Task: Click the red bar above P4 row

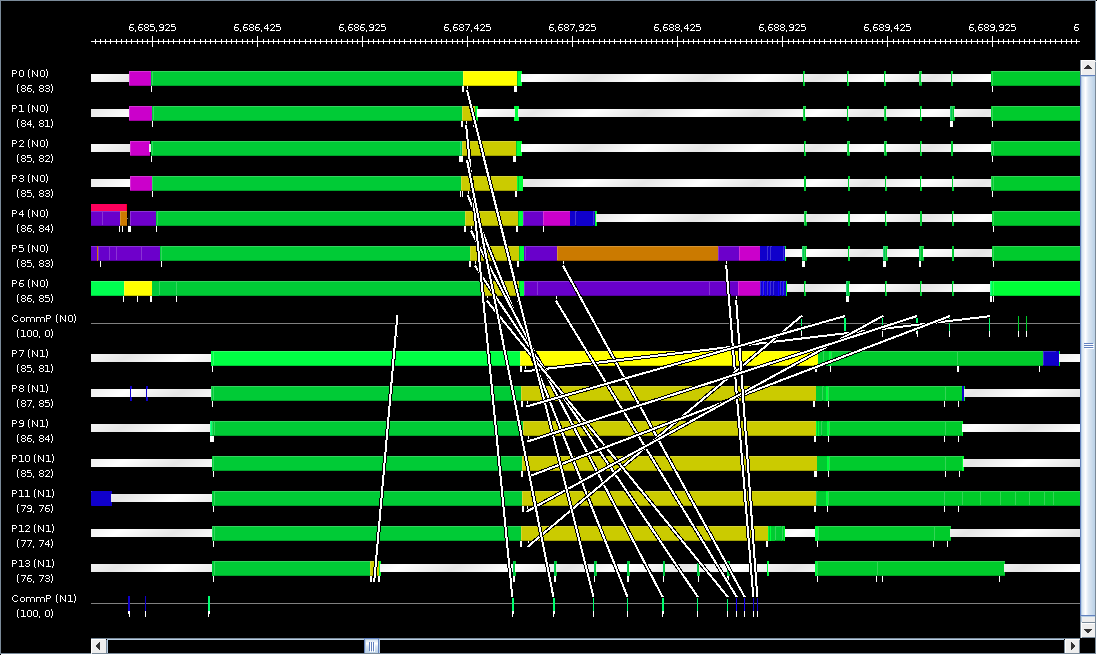Action: 108,208
